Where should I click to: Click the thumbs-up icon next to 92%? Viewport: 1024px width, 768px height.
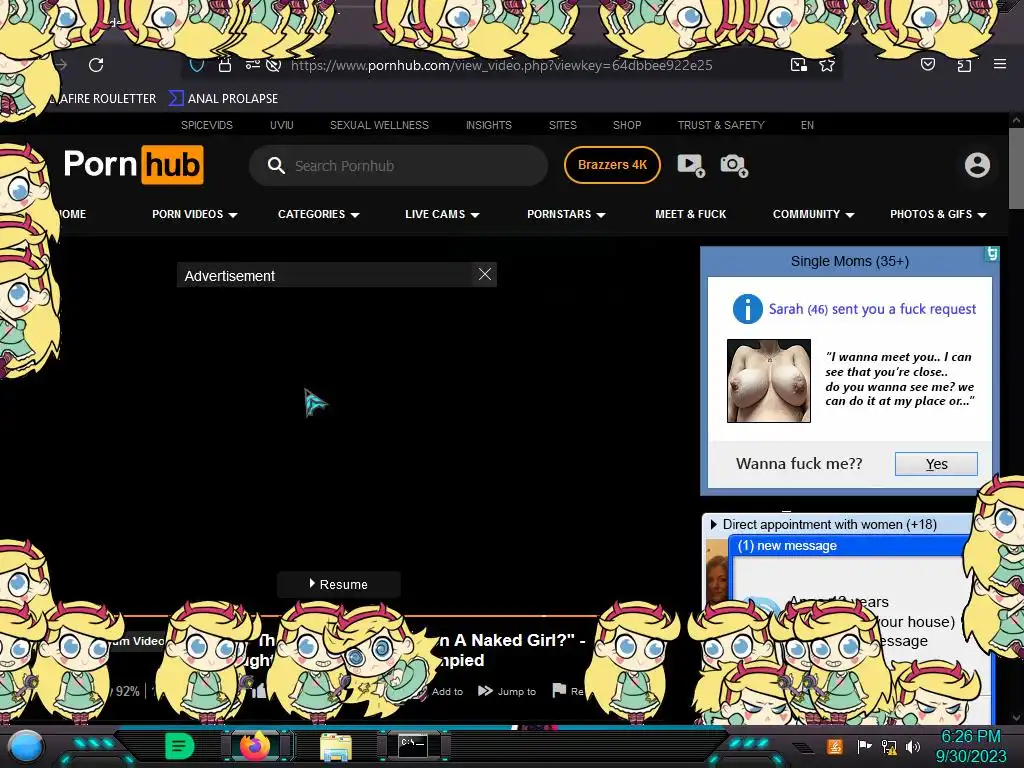pyautogui.click(x=259, y=690)
